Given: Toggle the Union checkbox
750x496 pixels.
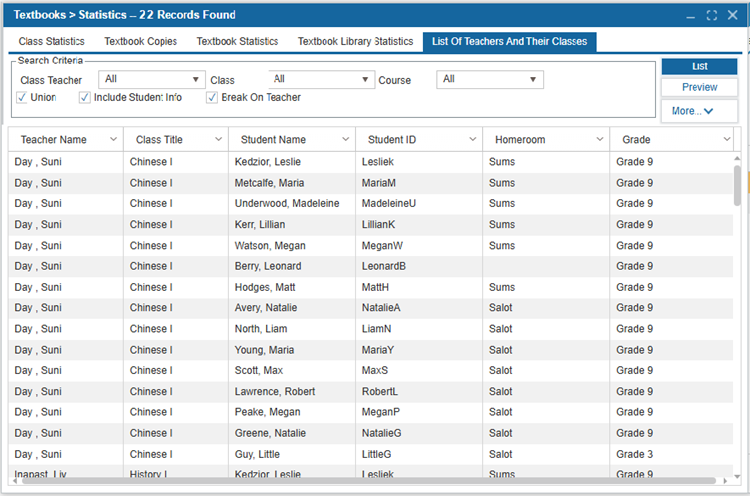Looking at the screenshot, I should click(x=22, y=98).
